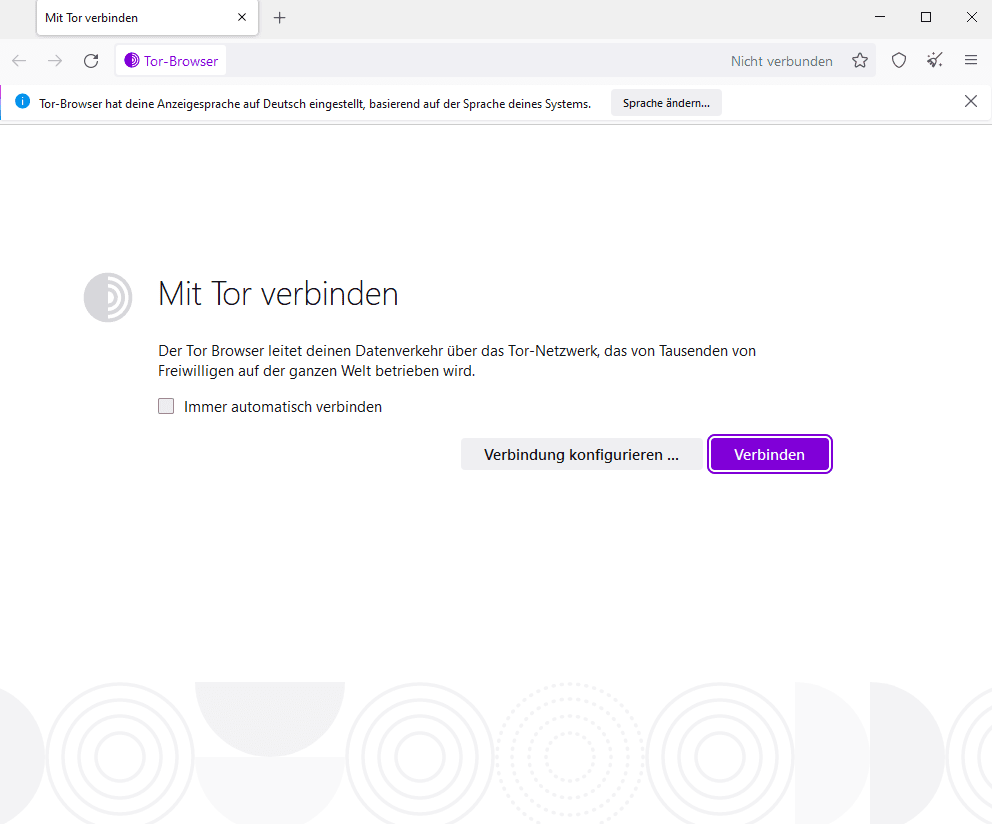Click Sprache ändern button
This screenshot has height=824, width=992.
pos(666,103)
